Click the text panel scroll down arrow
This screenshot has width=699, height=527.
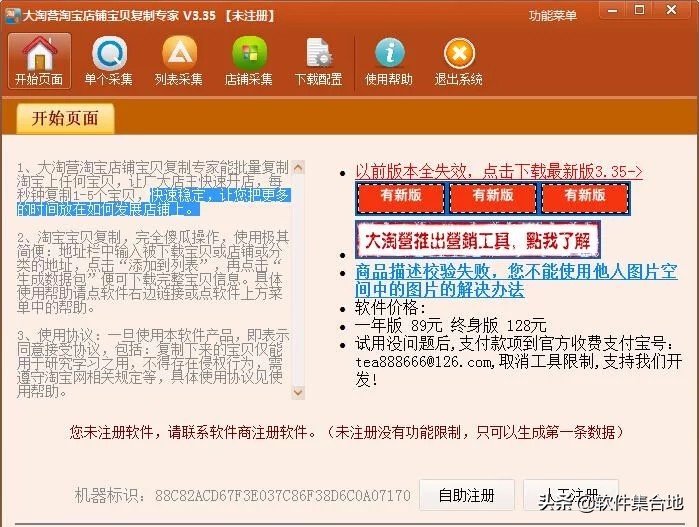coord(298,392)
